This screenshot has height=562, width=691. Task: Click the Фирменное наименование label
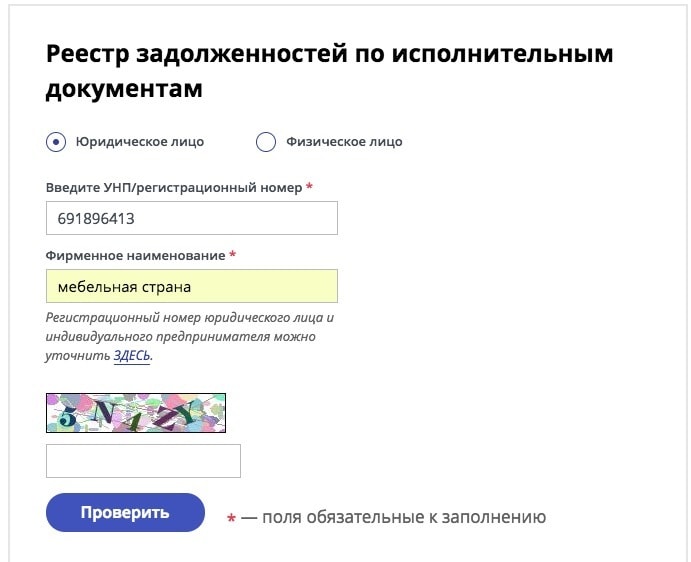[x=135, y=256]
